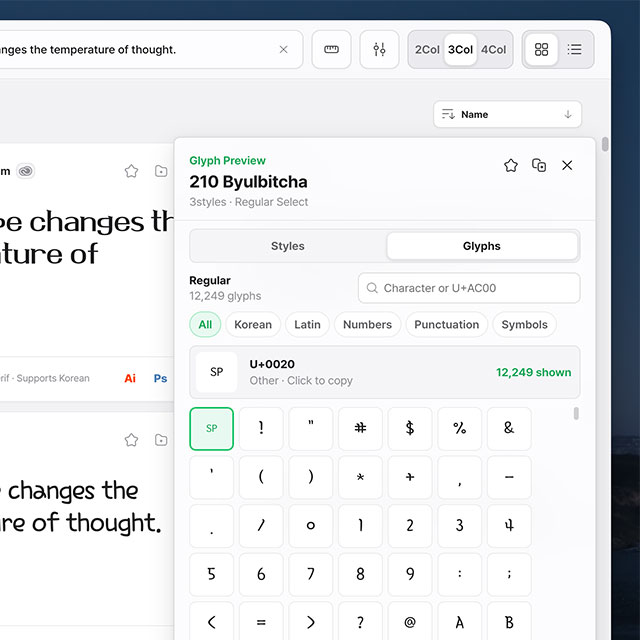Favorite 210 Byulbitcha with the star icon
This screenshot has height=640, width=640.
(511, 165)
